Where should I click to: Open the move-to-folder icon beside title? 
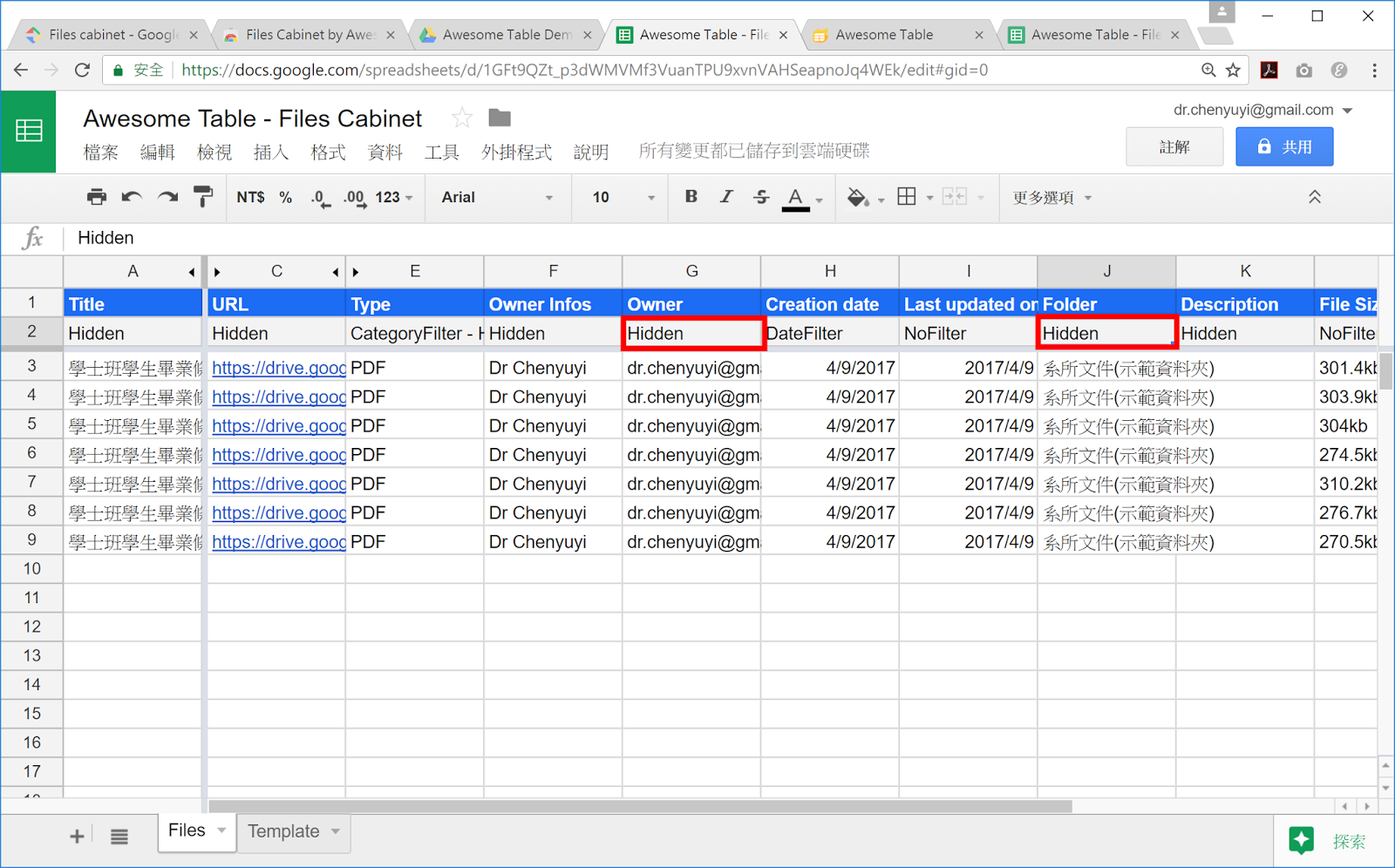click(500, 118)
